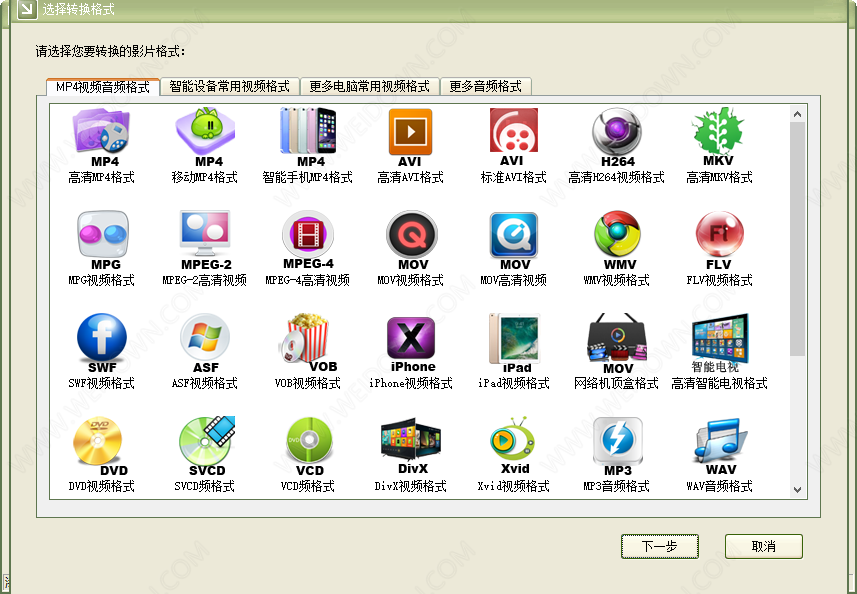
Task: Select the FLV视频格式 red Flash icon
Action: pyautogui.click(x=719, y=234)
